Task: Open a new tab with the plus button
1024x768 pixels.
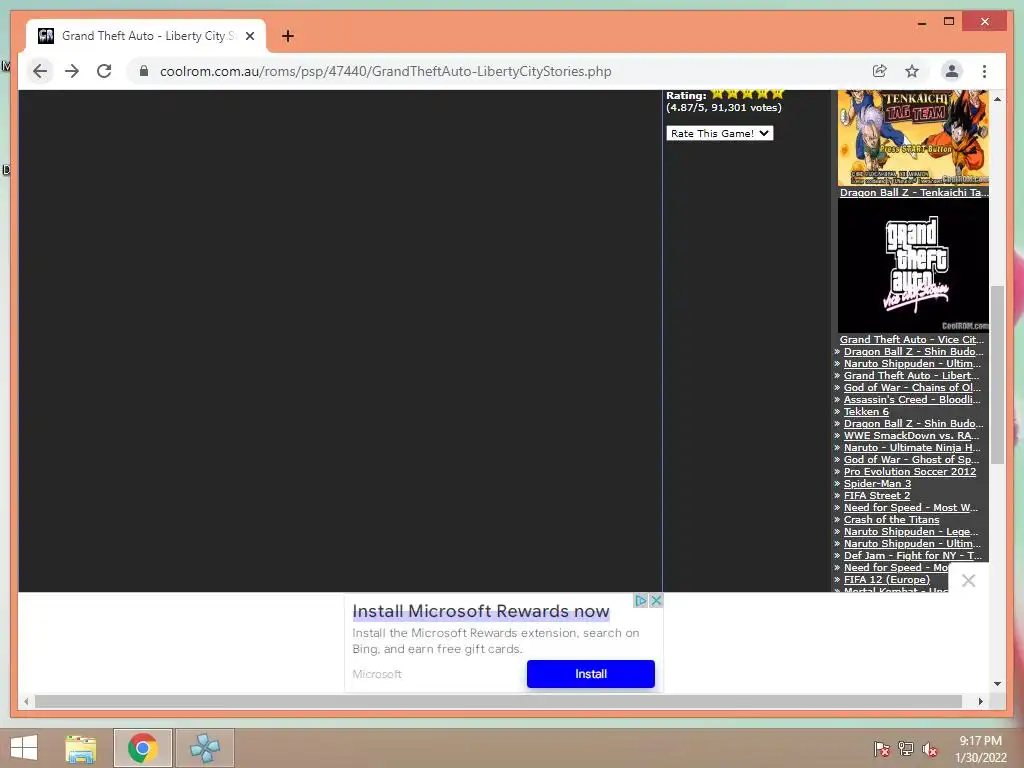Action: 288,36
